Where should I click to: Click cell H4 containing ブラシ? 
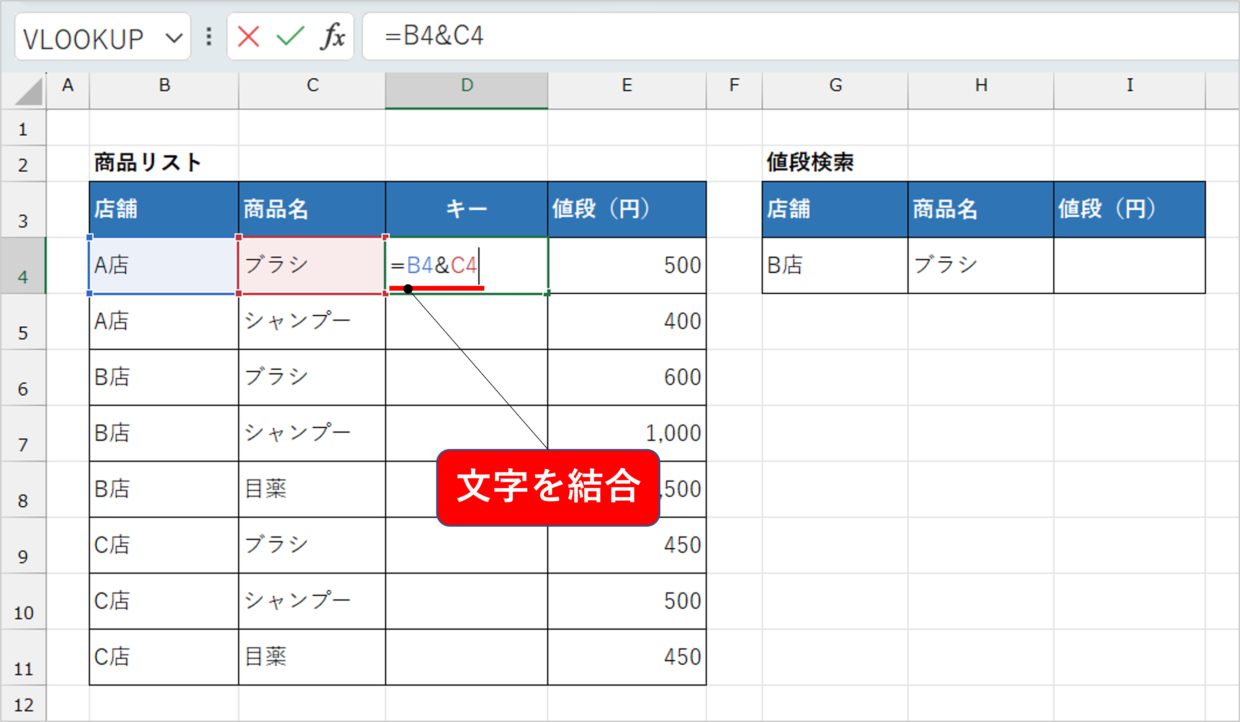[981, 265]
